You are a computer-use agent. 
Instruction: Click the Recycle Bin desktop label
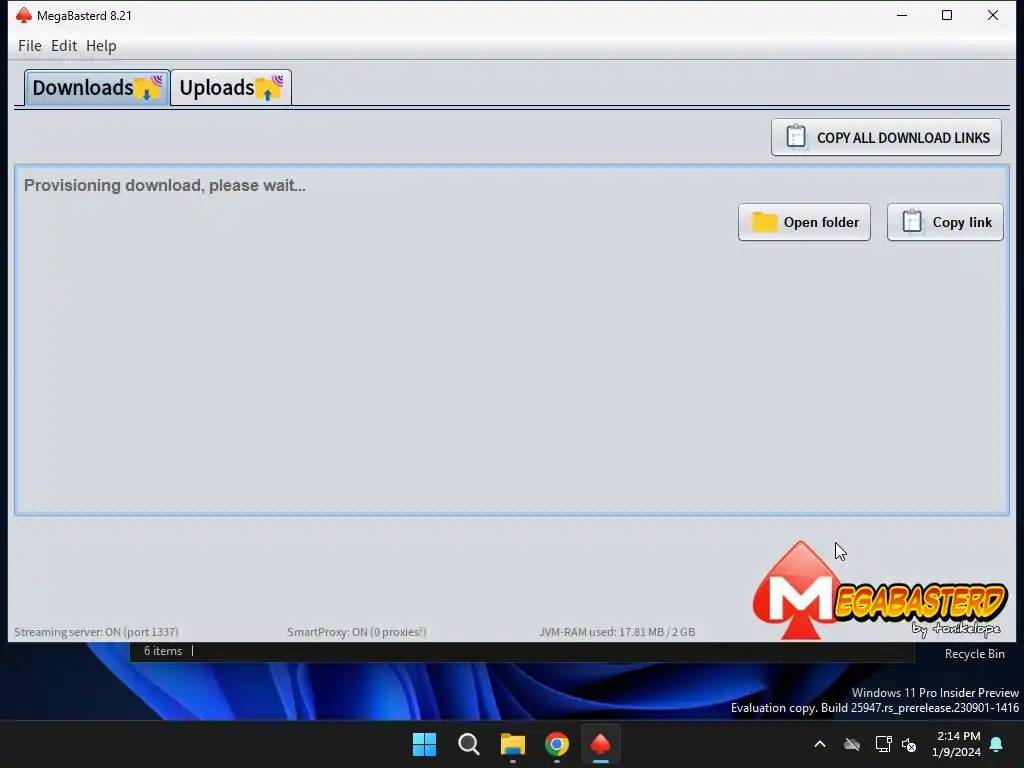click(974, 654)
